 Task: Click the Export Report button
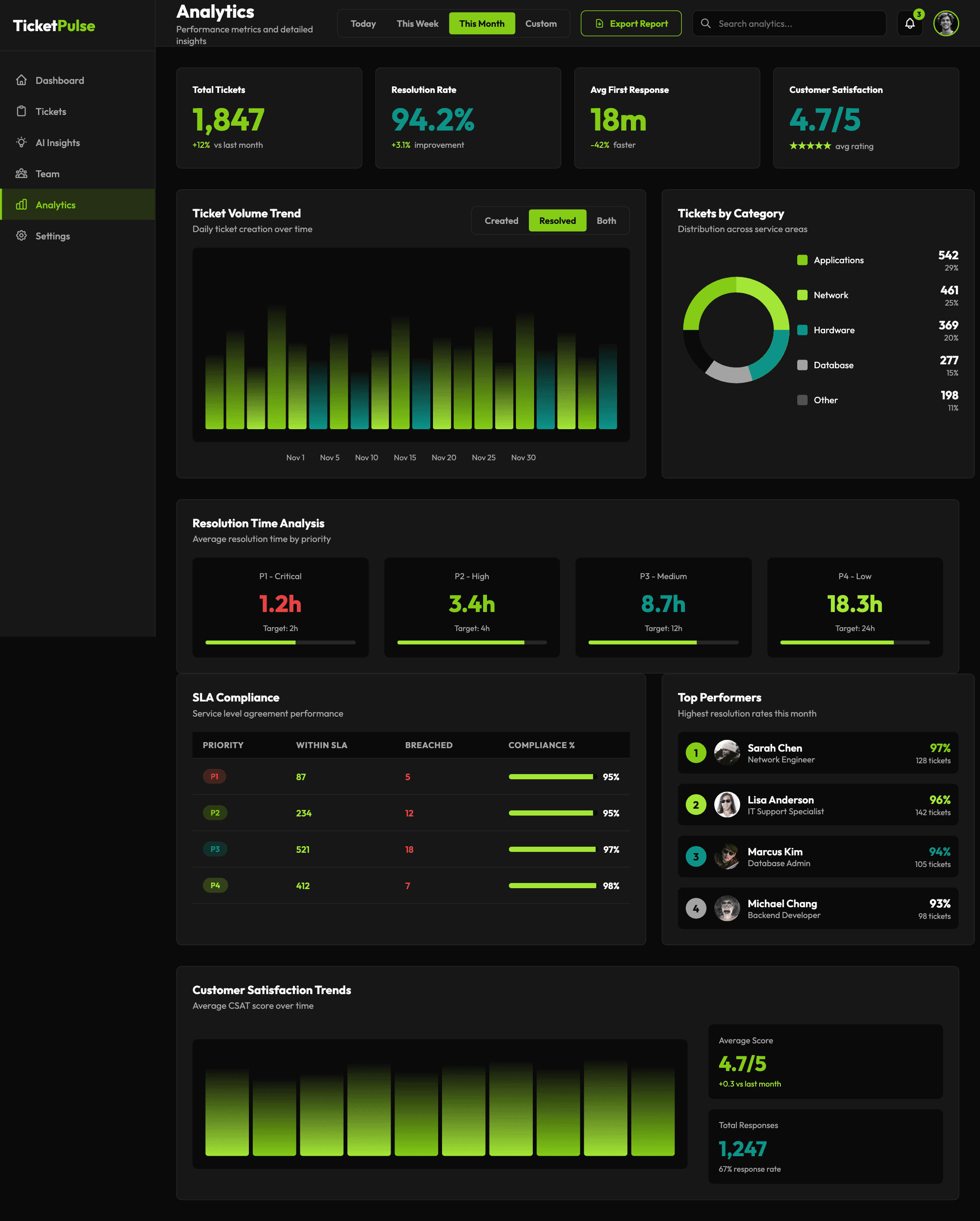click(631, 23)
